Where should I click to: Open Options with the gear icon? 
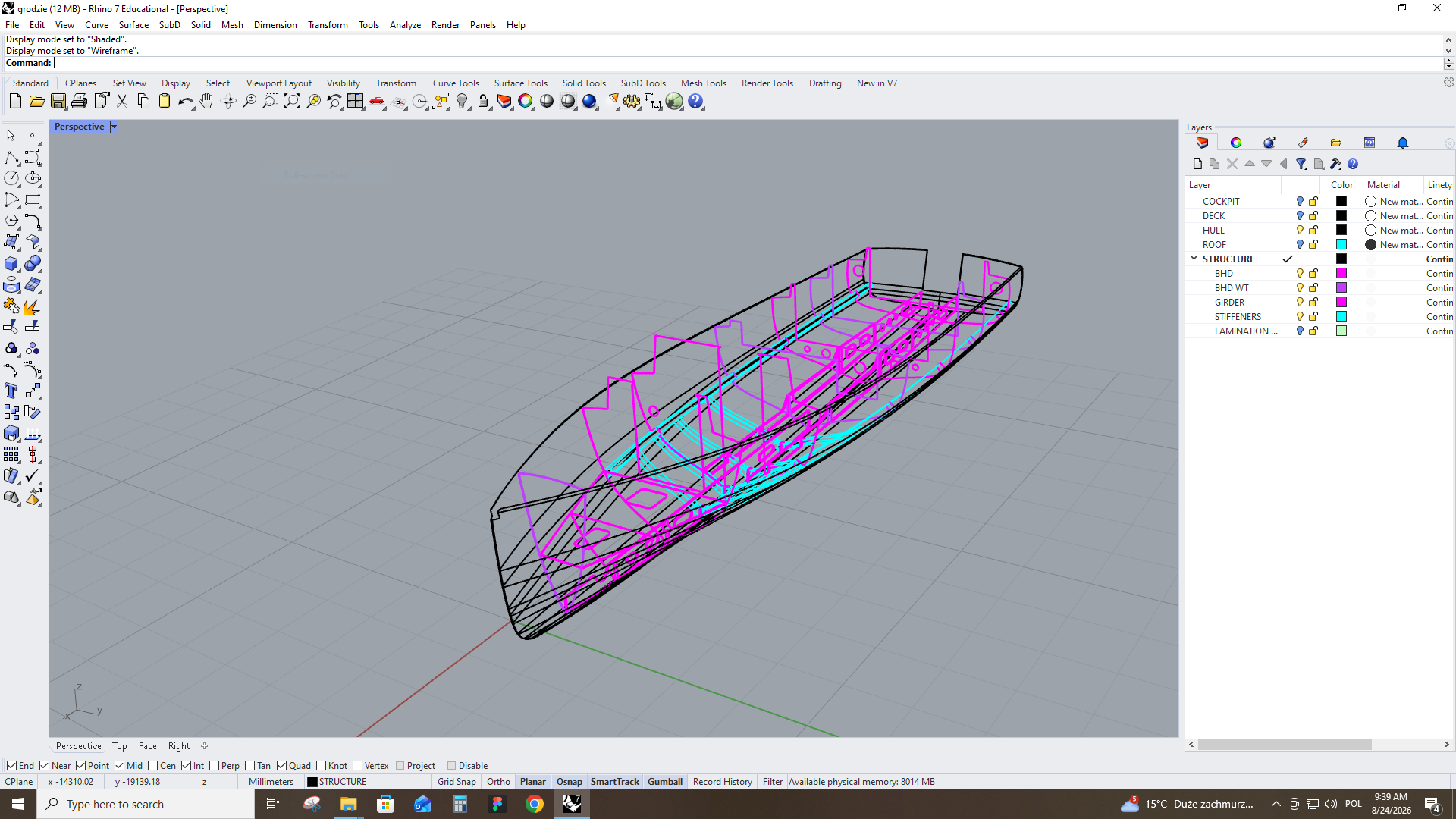[632, 102]
